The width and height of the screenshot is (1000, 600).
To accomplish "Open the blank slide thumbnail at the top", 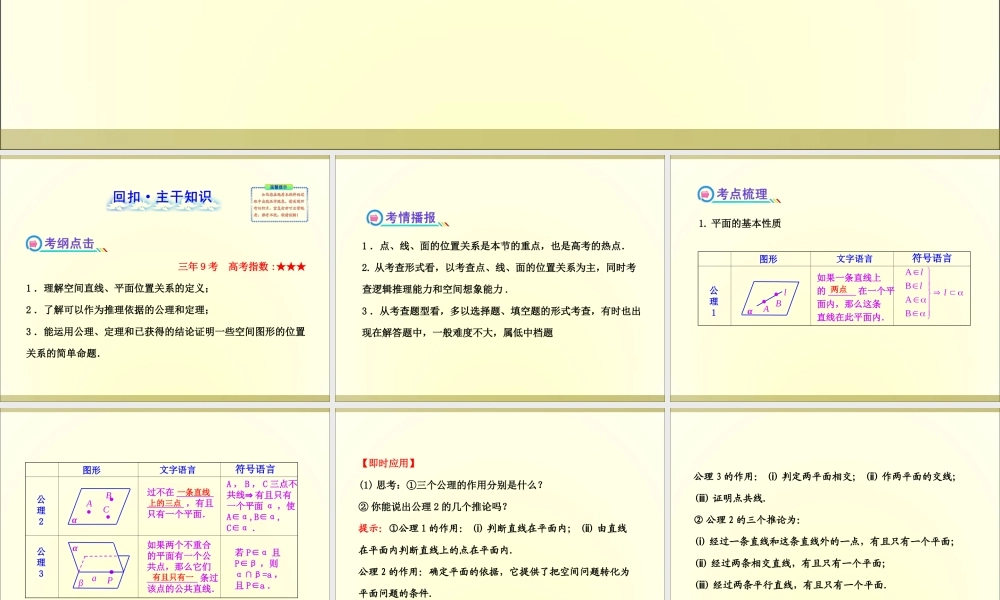I will [500, 75].
